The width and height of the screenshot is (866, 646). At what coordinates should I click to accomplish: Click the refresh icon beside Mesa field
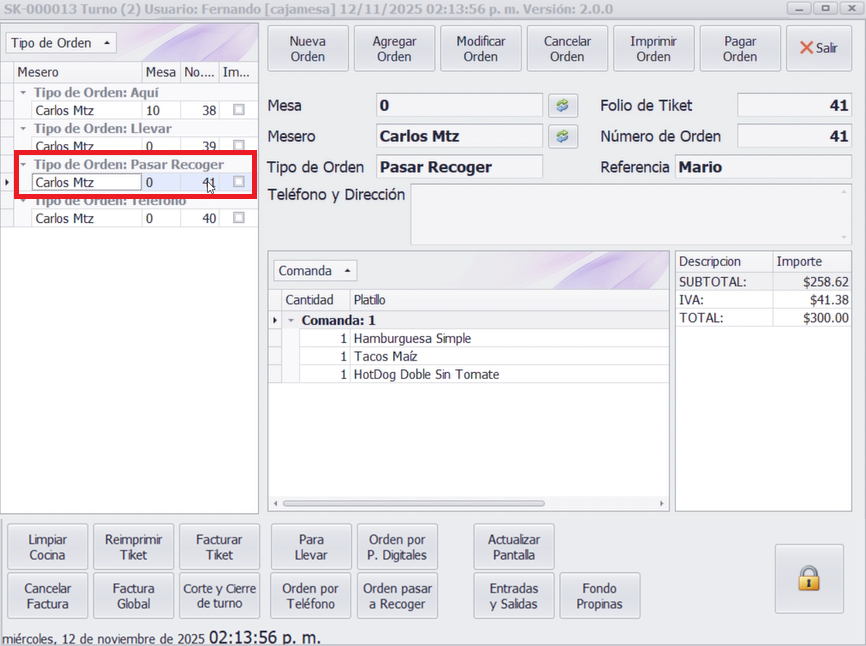pos(561,106)
